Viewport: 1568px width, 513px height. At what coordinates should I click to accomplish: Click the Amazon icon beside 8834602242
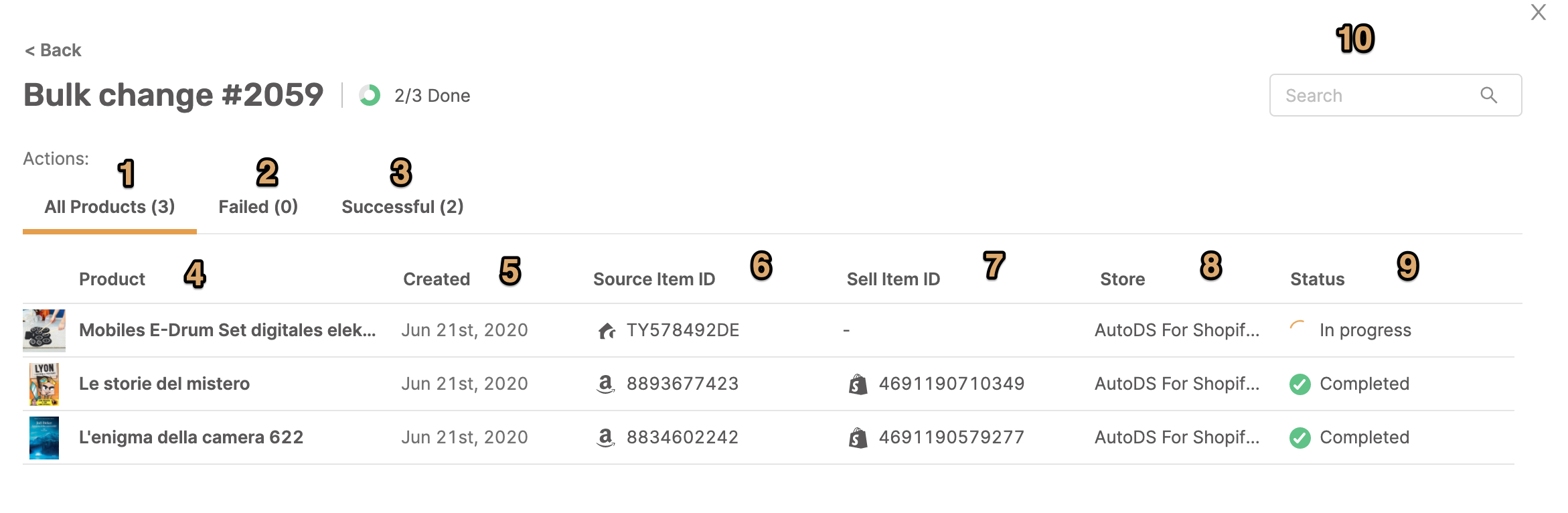605,437
